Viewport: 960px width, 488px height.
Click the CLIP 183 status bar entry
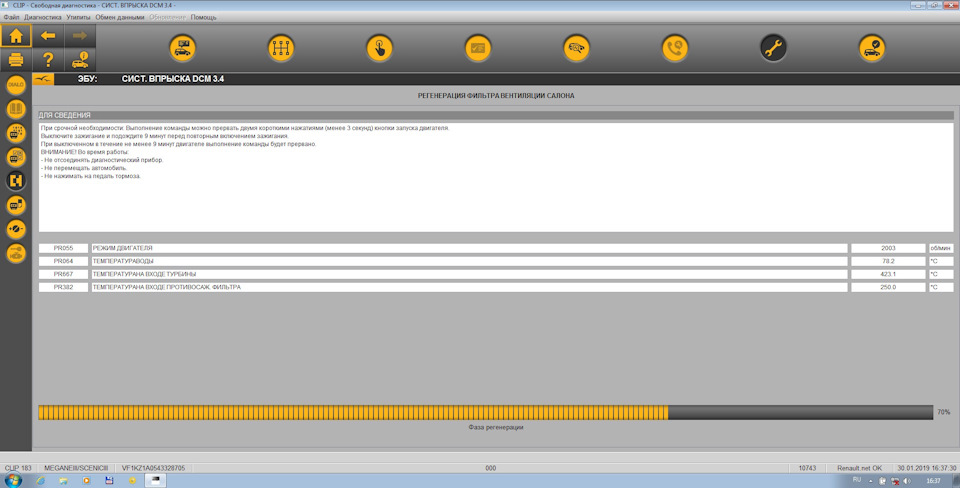18,468
